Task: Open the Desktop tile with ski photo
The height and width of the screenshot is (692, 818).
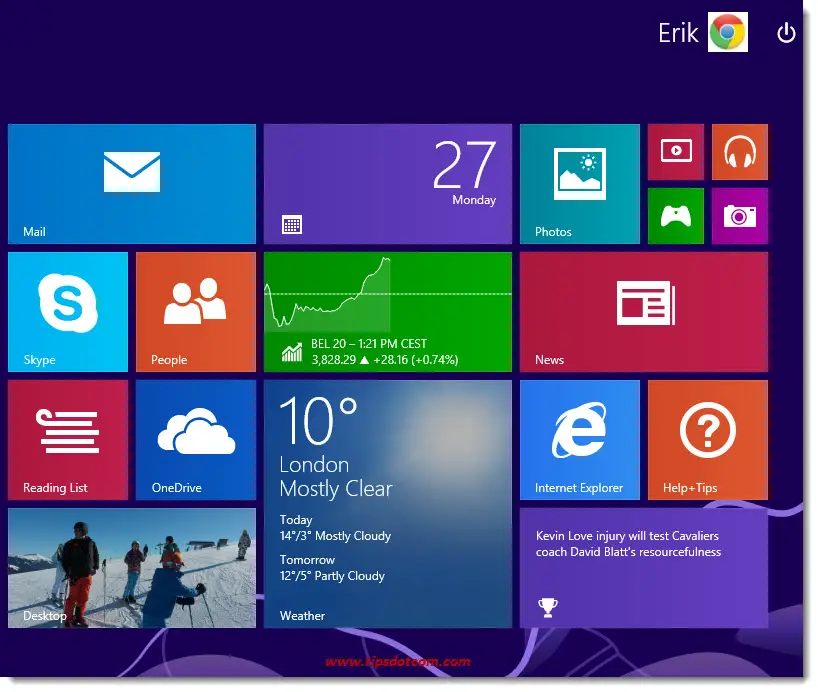Action: (132, 568)
